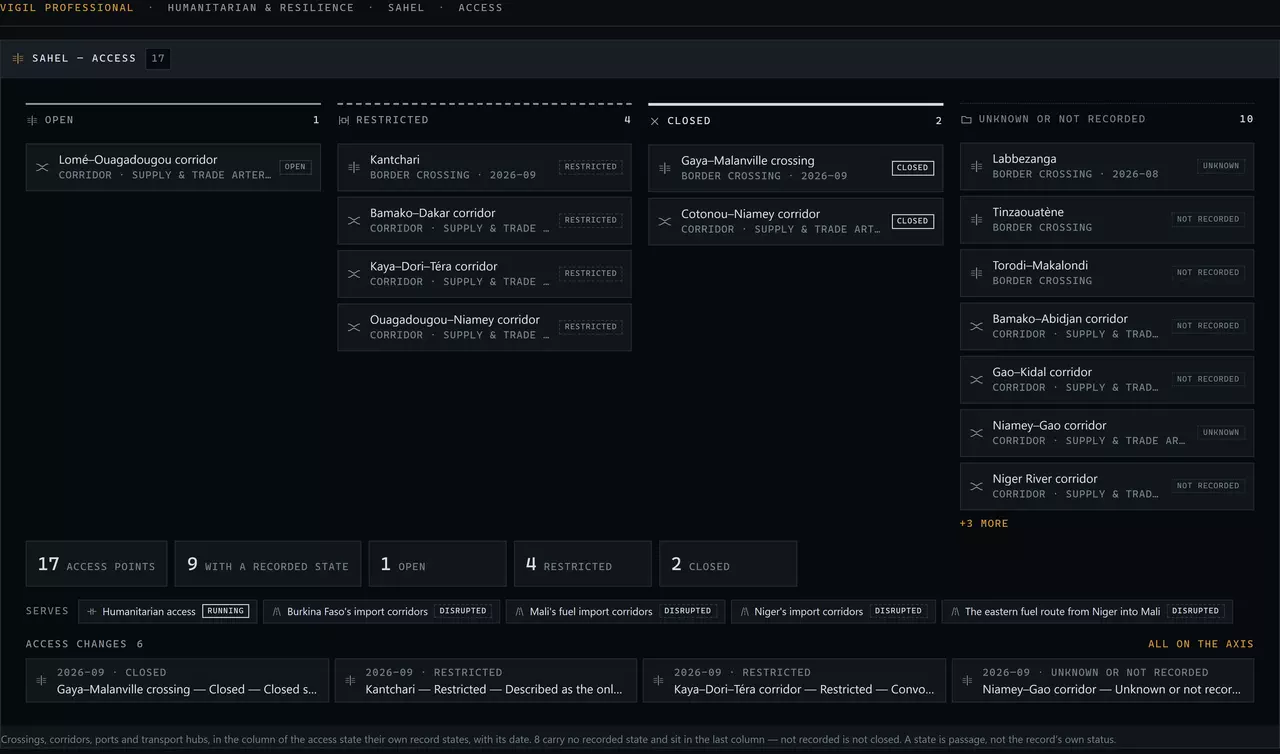Click the Restricted column header icon
This screenshot has height=754, width=1280.
point(343,120)
